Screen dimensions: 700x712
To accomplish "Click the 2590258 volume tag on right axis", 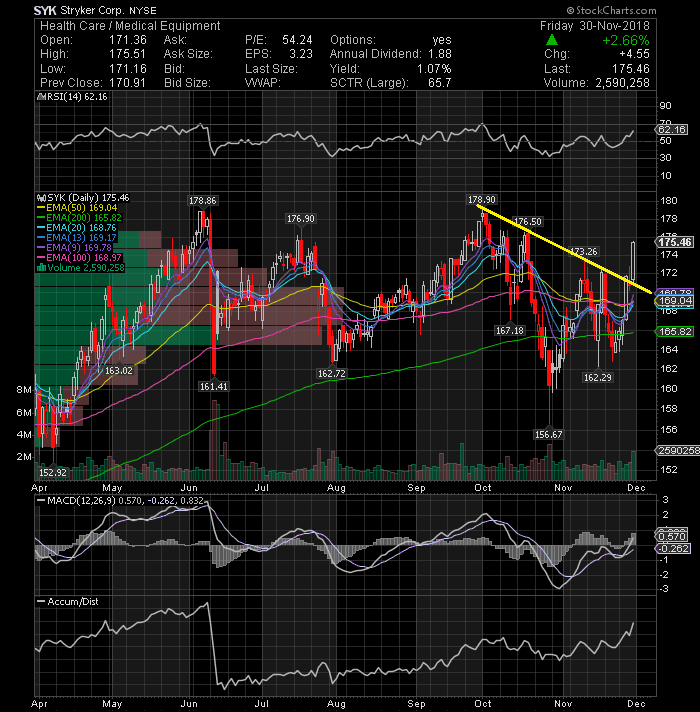I will click(x=678, y=450).
